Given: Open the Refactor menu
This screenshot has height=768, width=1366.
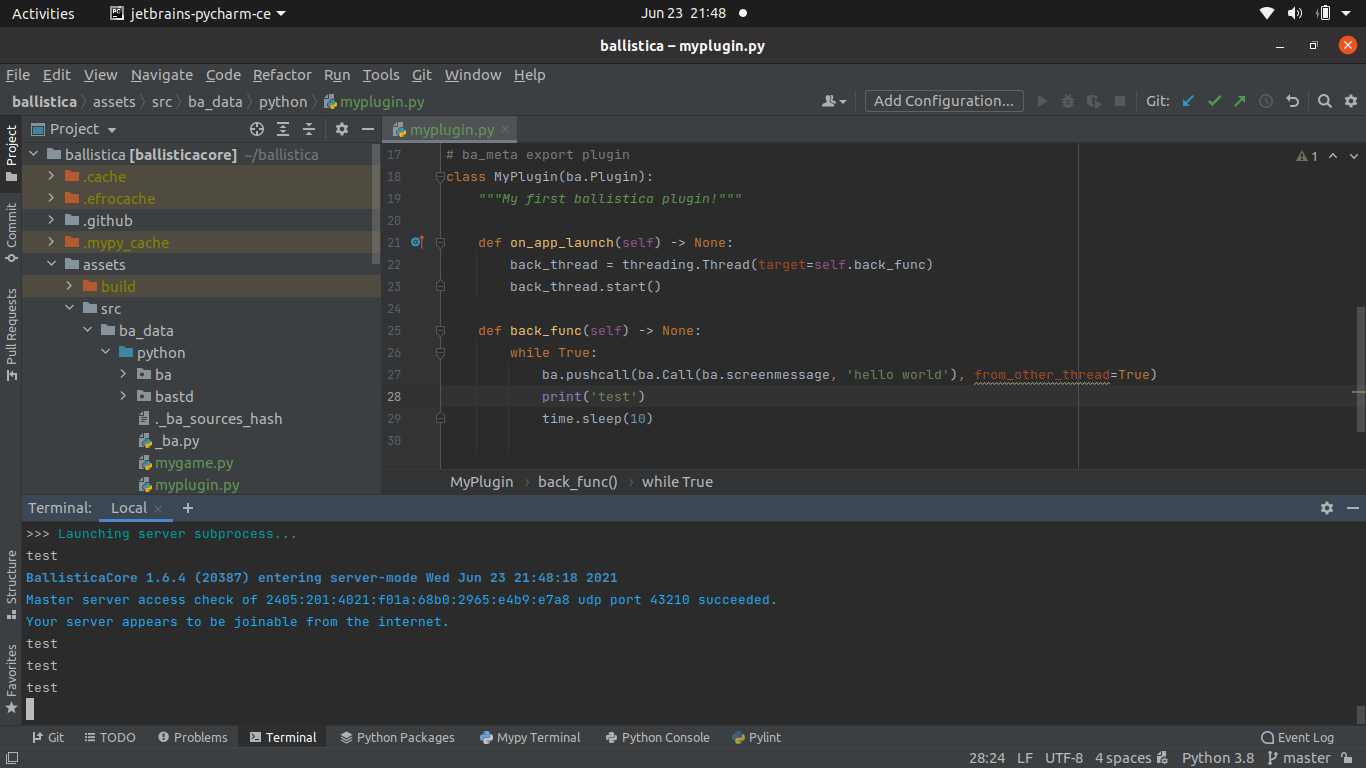Looking at the screenshot, I should pos(282,75).
